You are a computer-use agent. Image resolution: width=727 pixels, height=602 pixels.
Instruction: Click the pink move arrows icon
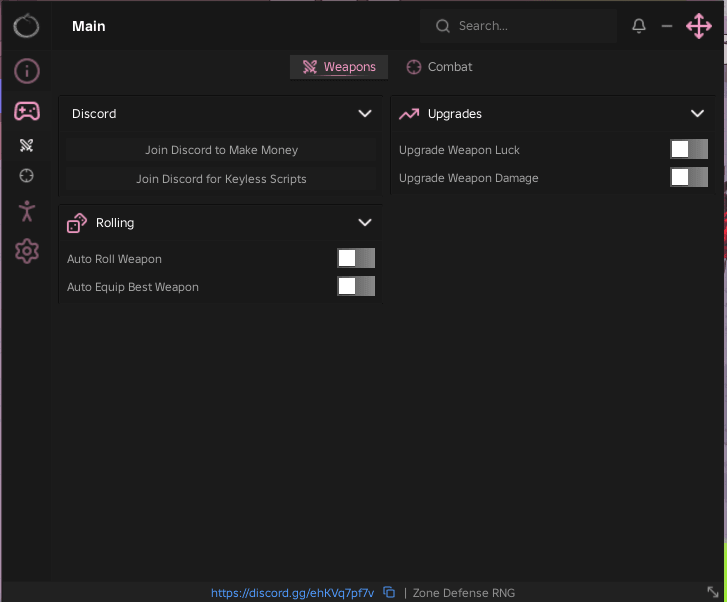[x=699, y=26]
